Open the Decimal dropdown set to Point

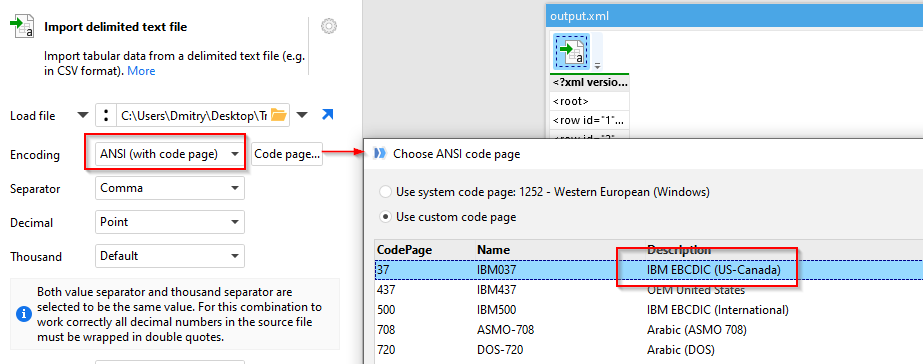(170, 223)
